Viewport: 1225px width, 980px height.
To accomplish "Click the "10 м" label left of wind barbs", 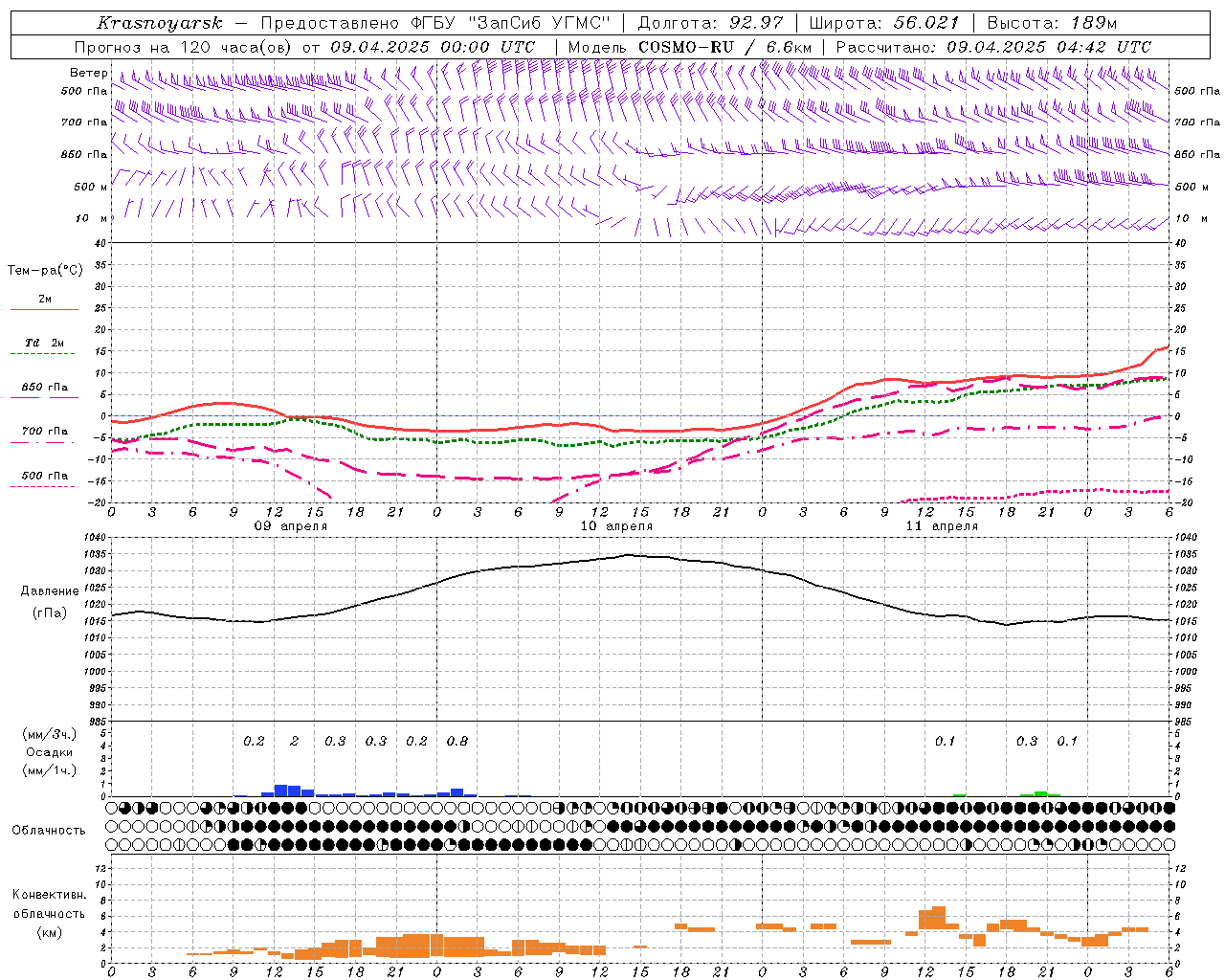I will 92,218.
